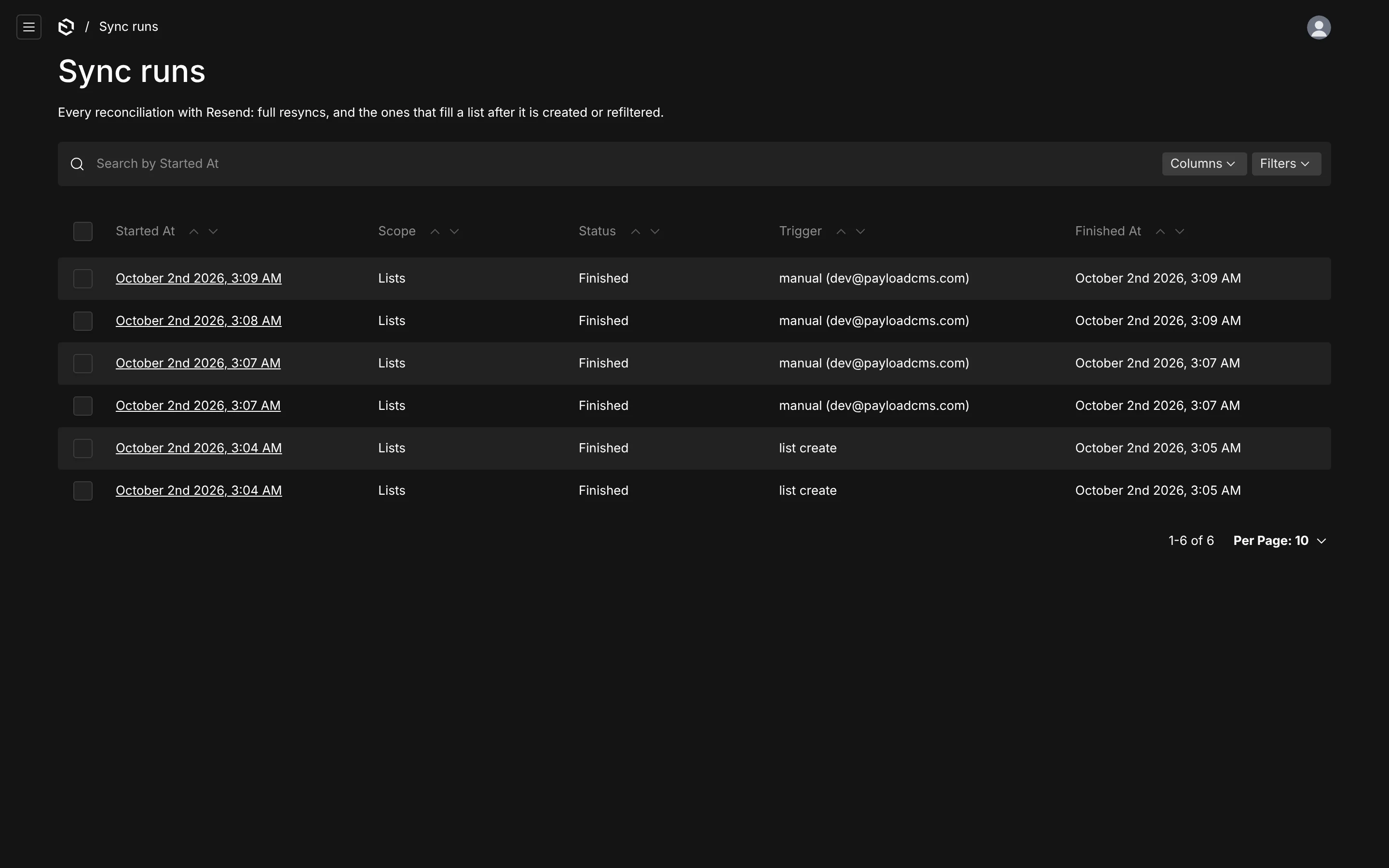Open the hamburger navigation menu
1389x868 pixels.
tap(29, 27)
